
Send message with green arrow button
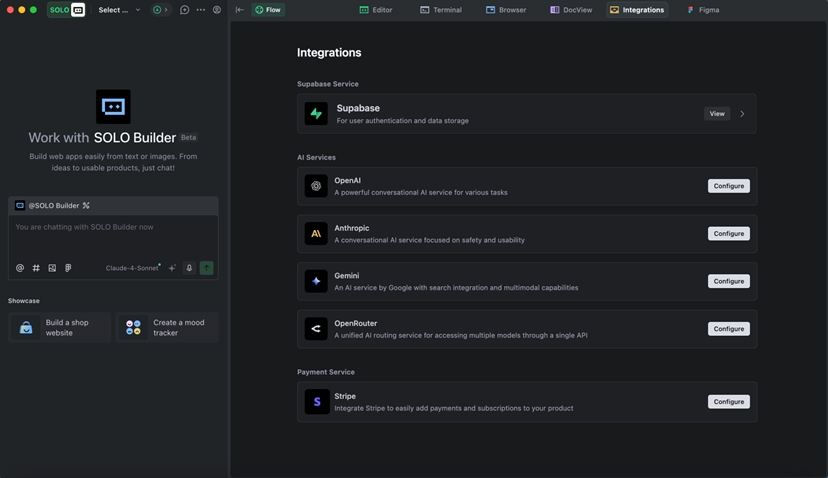coord(206,268)
